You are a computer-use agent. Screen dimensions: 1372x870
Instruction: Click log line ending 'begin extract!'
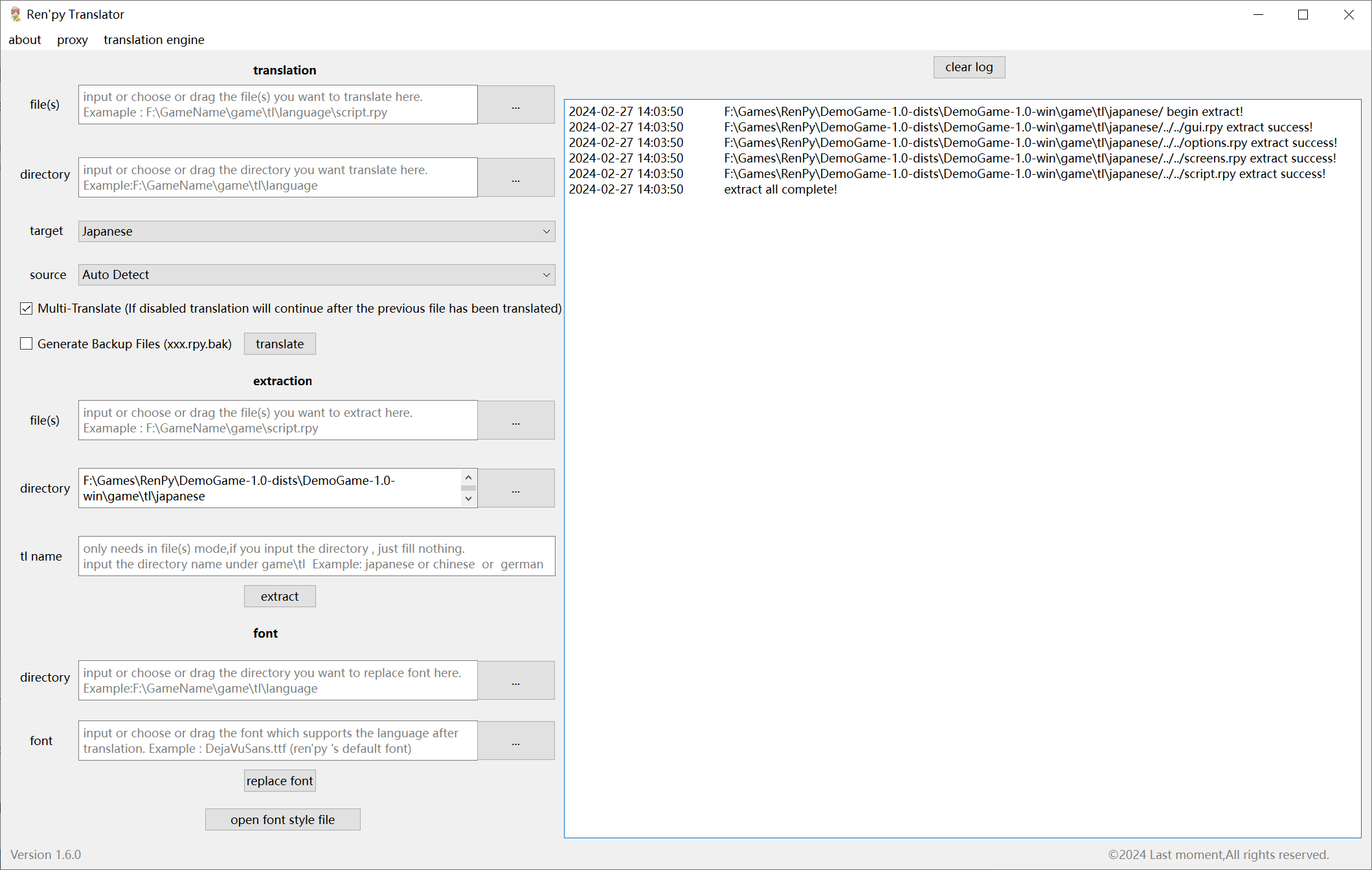click(906, 111)
